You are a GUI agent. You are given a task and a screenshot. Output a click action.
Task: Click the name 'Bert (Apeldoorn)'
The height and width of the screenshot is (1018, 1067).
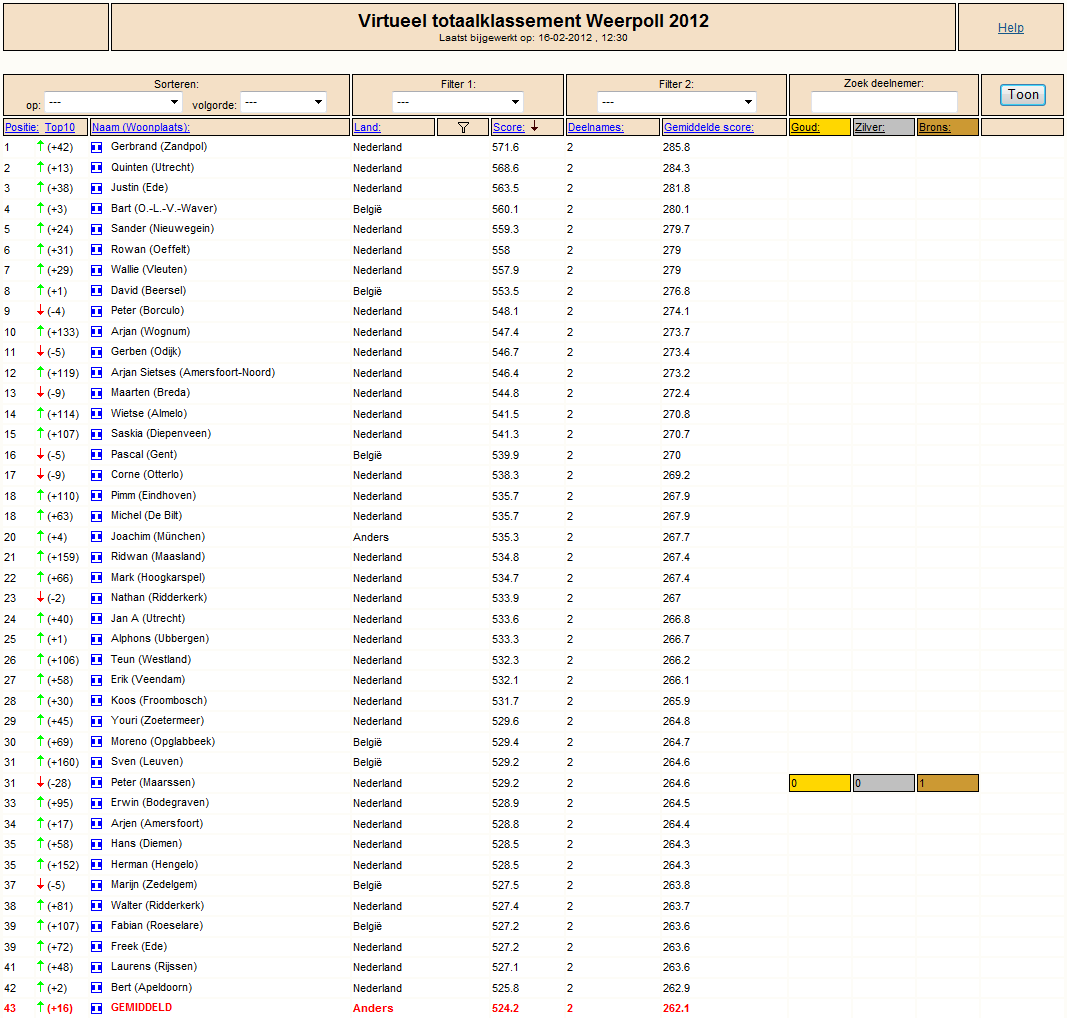(x=151, y=987)
